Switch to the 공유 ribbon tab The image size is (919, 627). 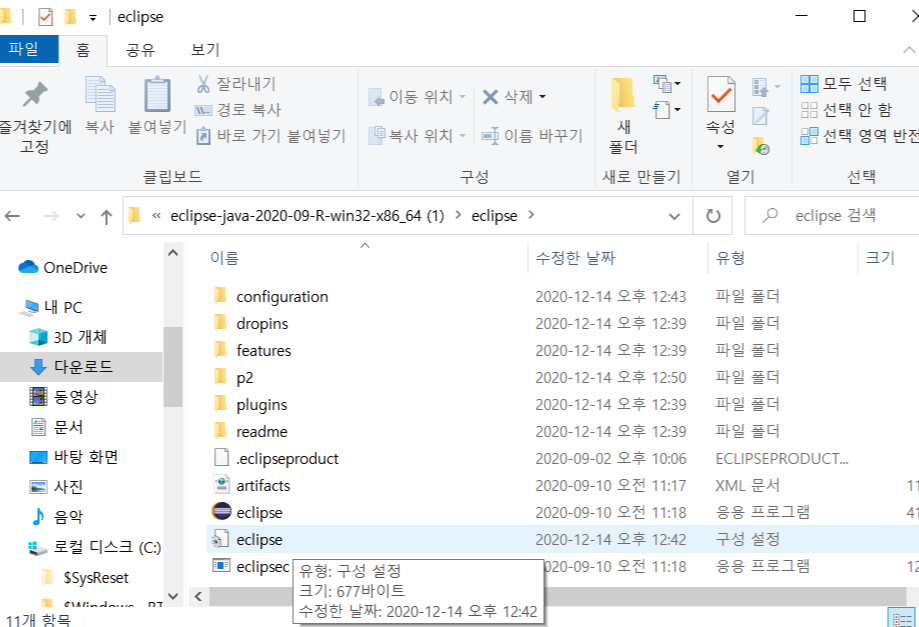click(x=140, y=50)
